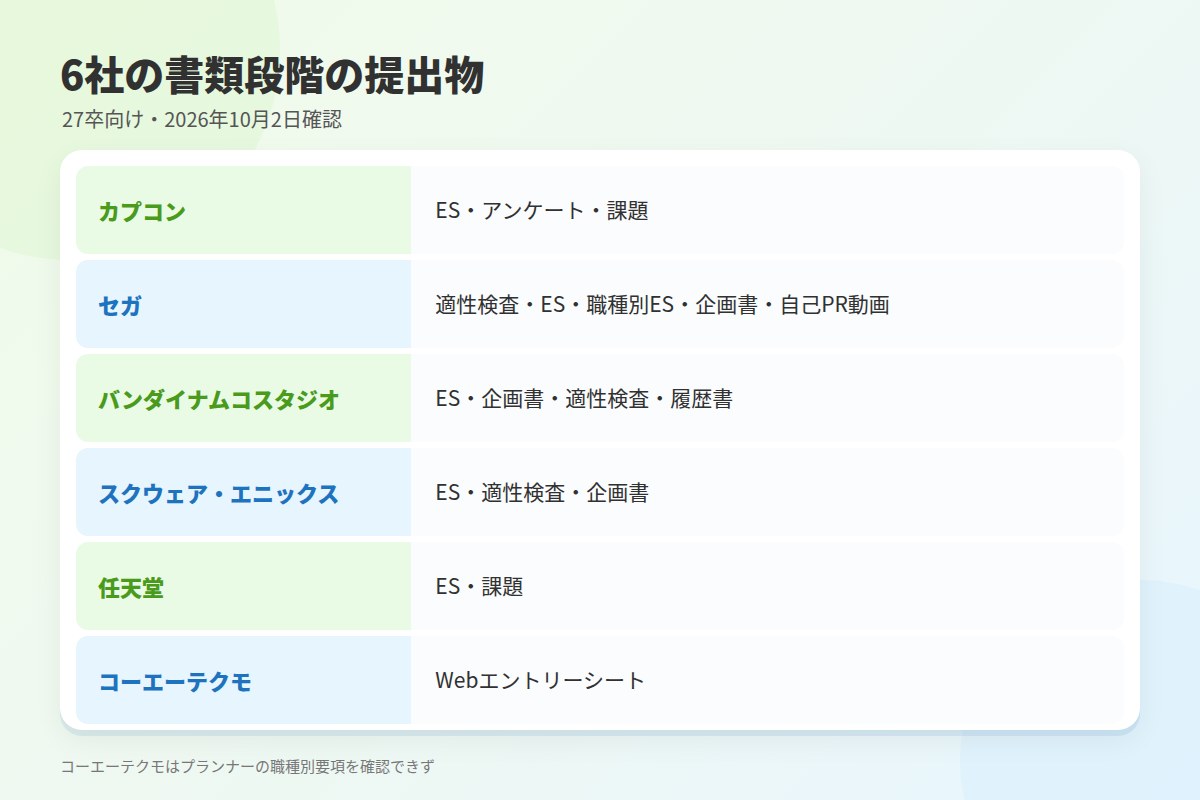Click the subtitle 27卒向け・2026年10月2日確認

(x=201, y=120)
